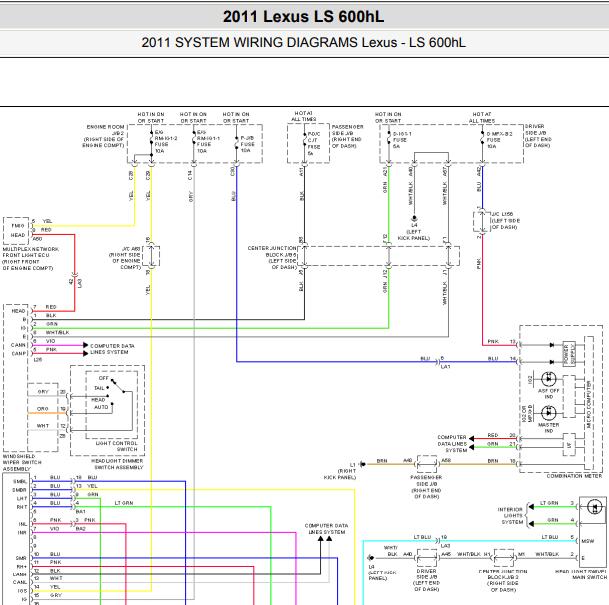Image resolution: width=609 pixels, height=605 pixels.
Task: Select the "CANN" terminal label
Action: (18, 345)
